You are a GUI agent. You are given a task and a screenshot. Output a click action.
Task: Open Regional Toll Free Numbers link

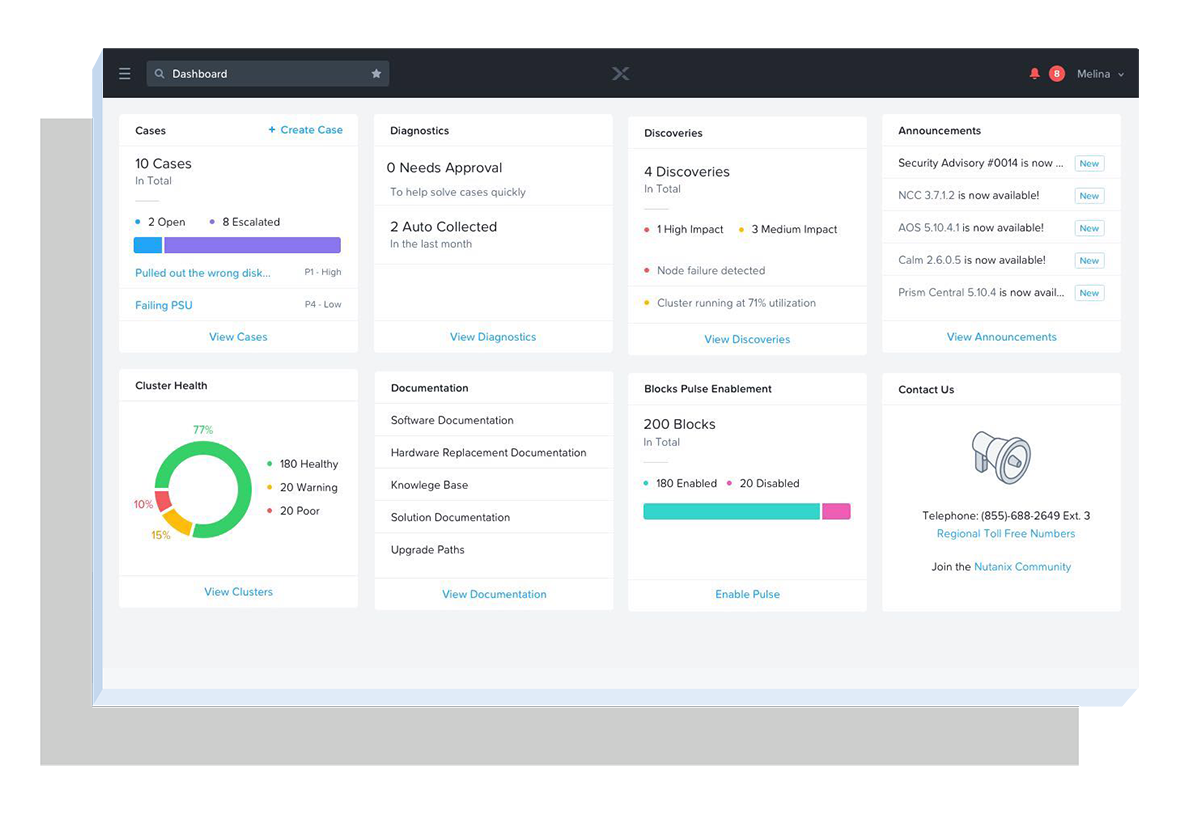point(1006,534)
